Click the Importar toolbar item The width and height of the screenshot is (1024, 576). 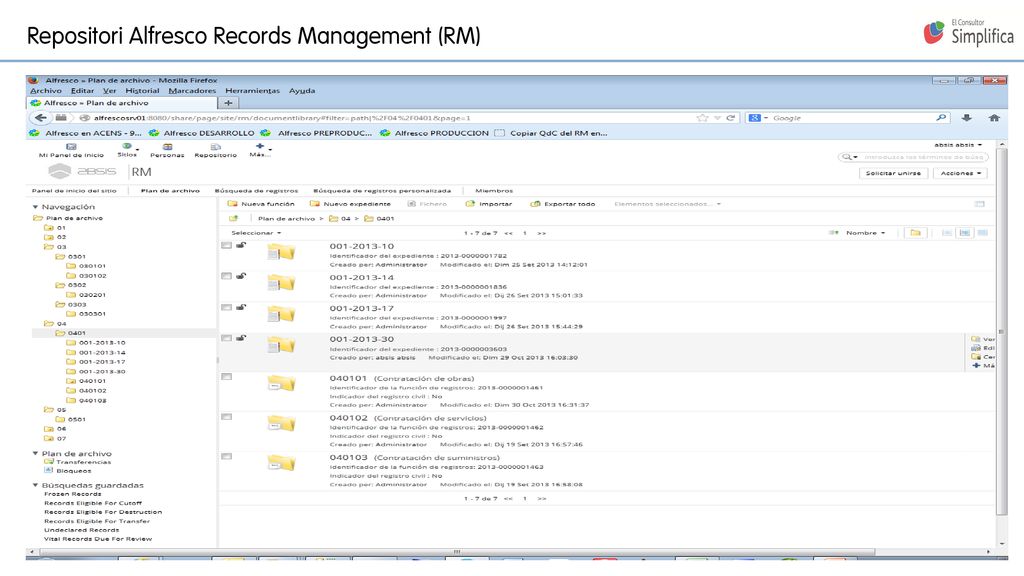(488, 204)
